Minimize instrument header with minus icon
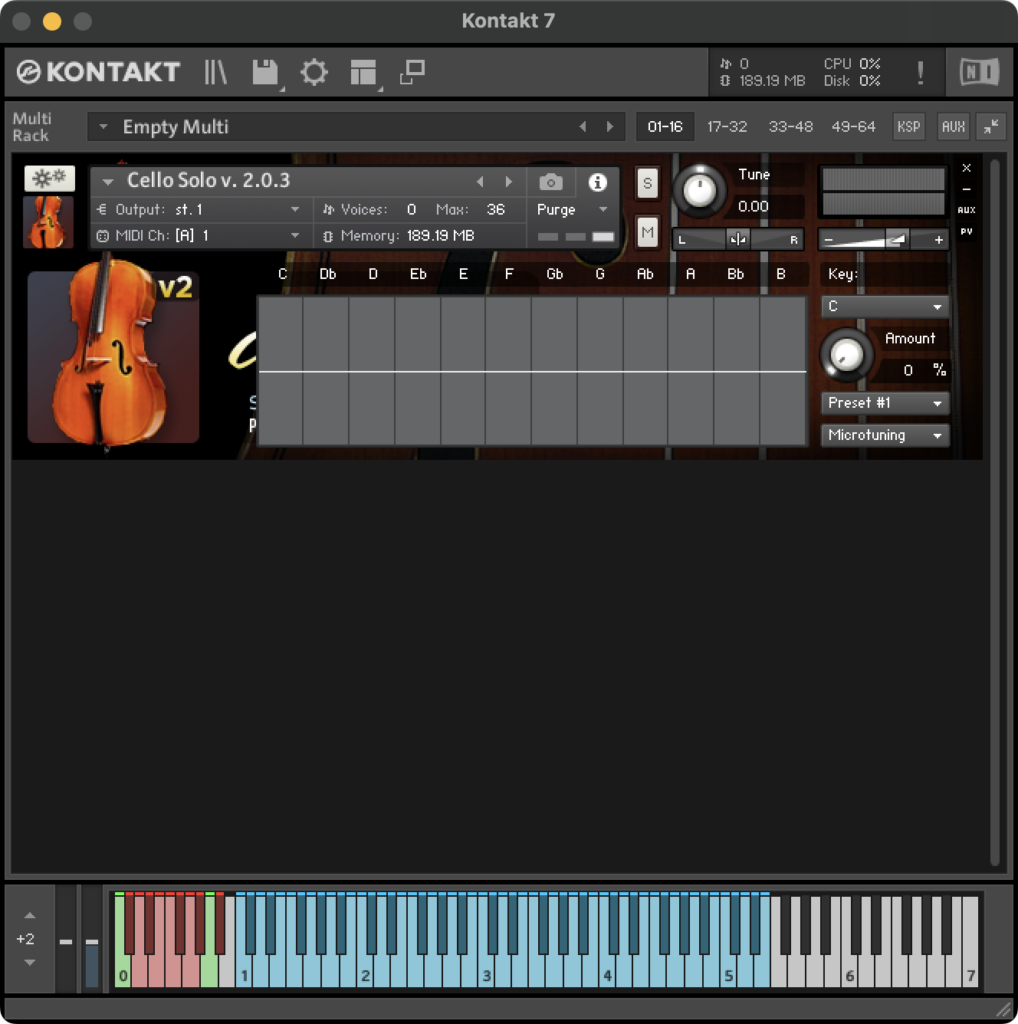This screenshot has height=1024, width=1018. [966, 189]
